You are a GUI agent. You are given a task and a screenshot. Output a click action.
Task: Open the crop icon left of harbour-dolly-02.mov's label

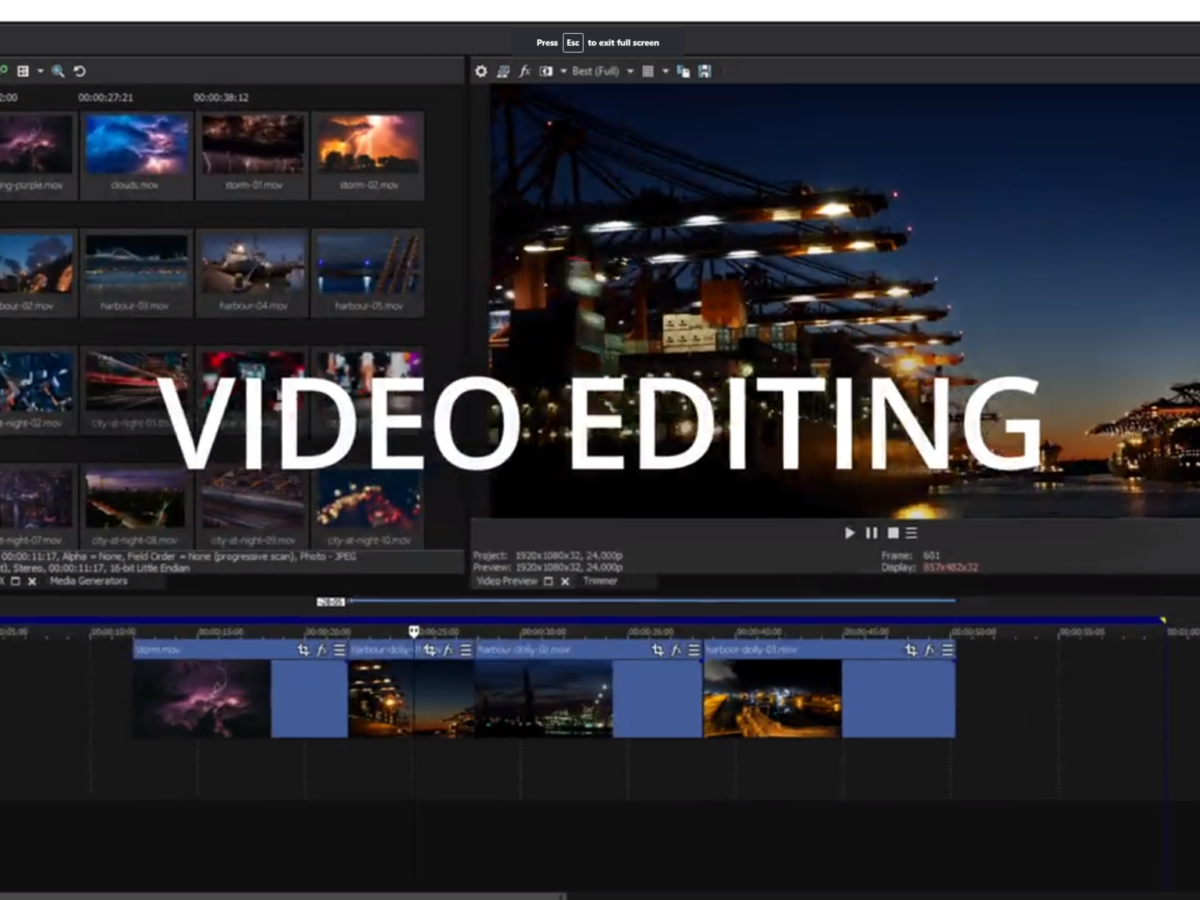pos(430,650)
